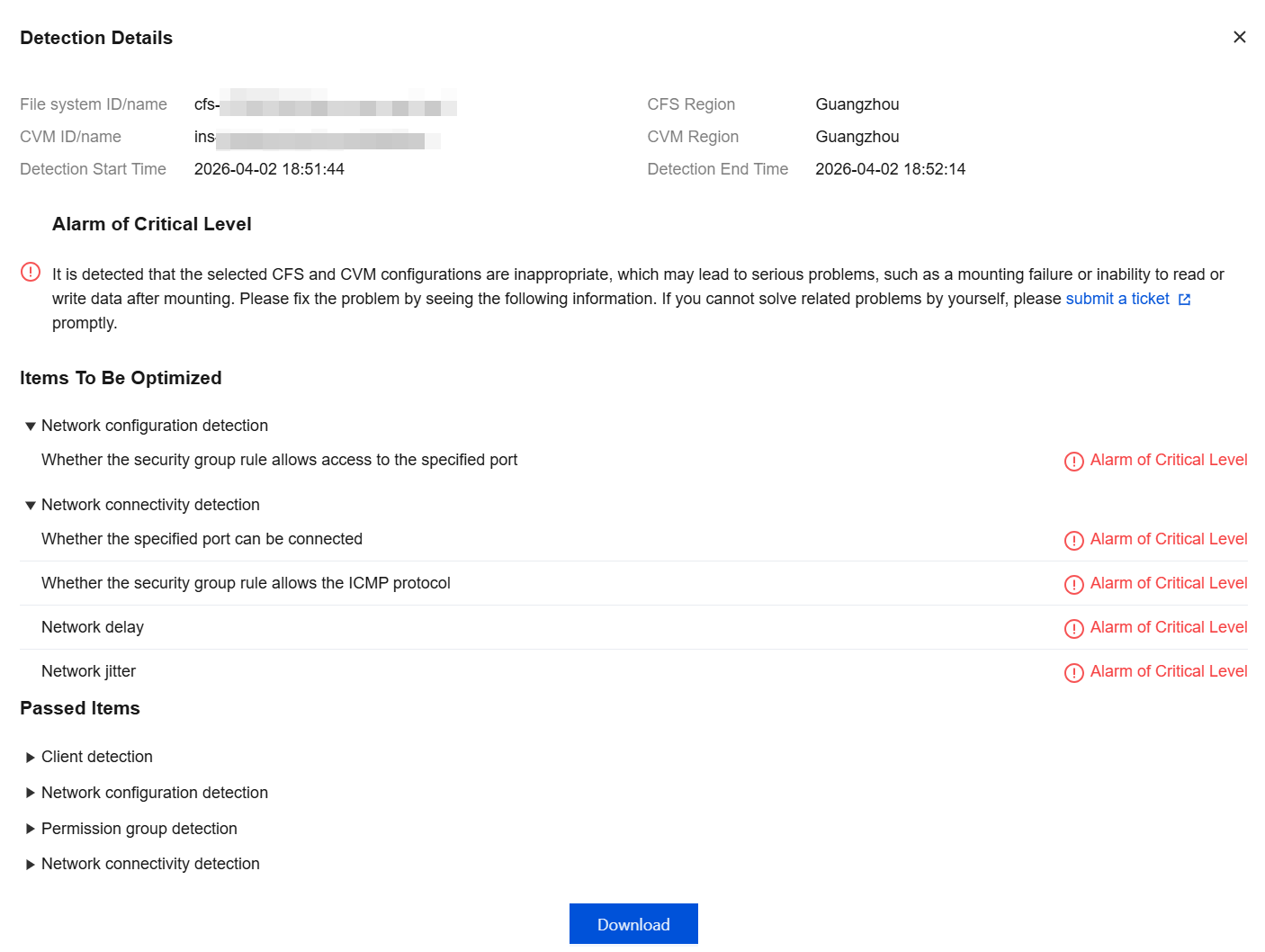
Task: Click alarm icon for ICMP protocol rule
Action: [1073, 585]
